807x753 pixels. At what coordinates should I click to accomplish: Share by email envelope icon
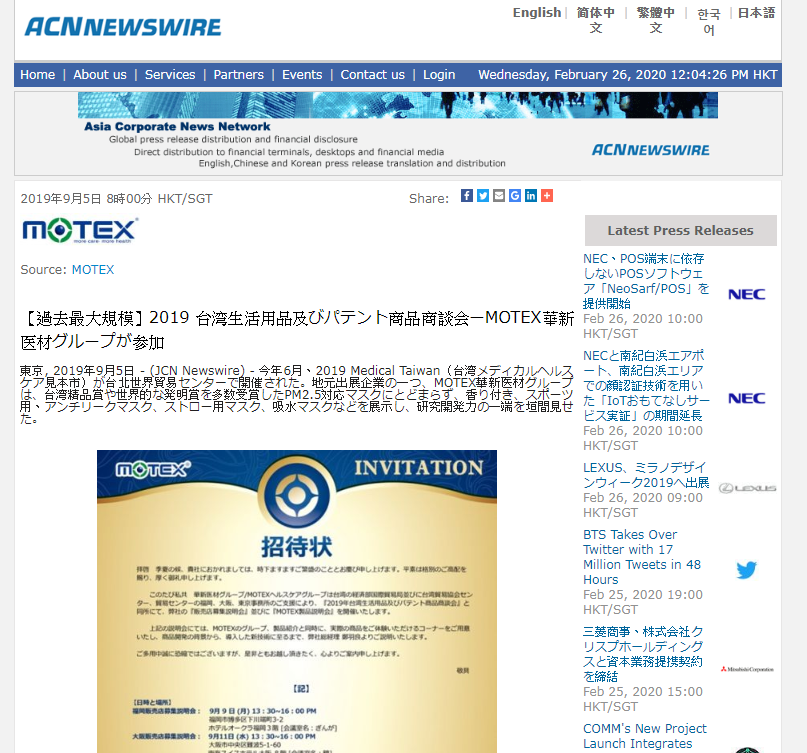pos(499,196)
